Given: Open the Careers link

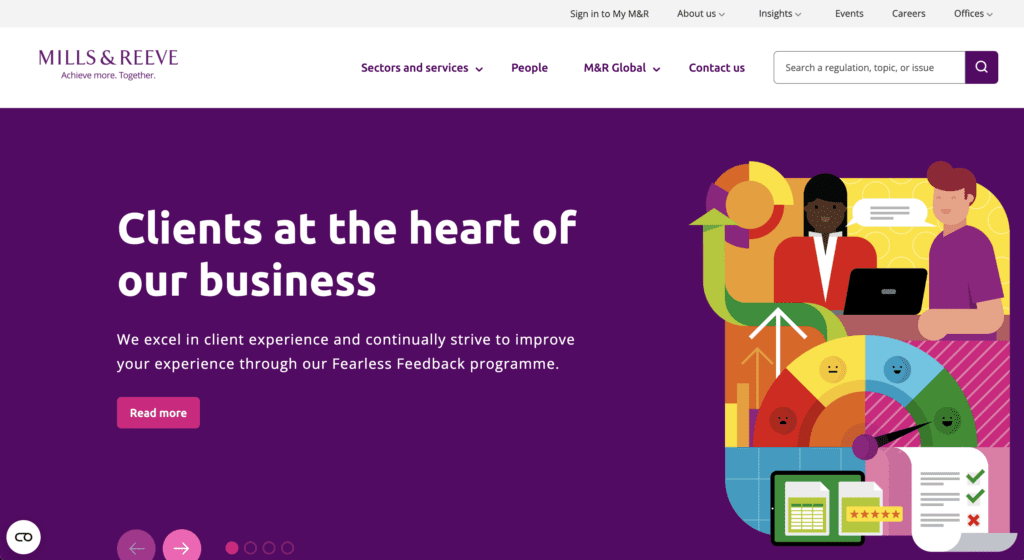Looking at the screenshot, I should coord(908,14).
